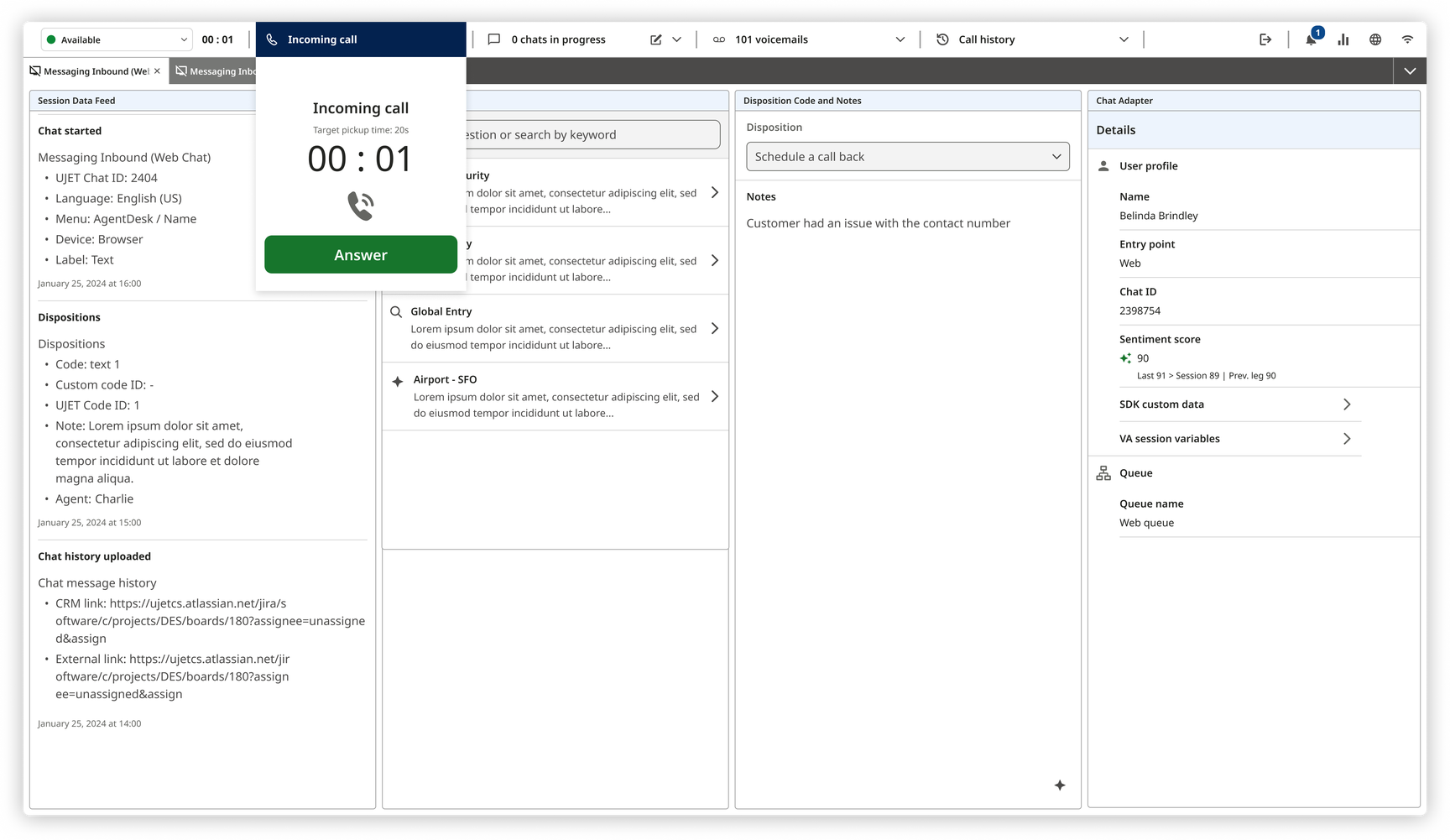The height and width of the screenshot is (840, 1450).
Task: Click the sentiment score sparkle icon
Action: [1125, 358]
